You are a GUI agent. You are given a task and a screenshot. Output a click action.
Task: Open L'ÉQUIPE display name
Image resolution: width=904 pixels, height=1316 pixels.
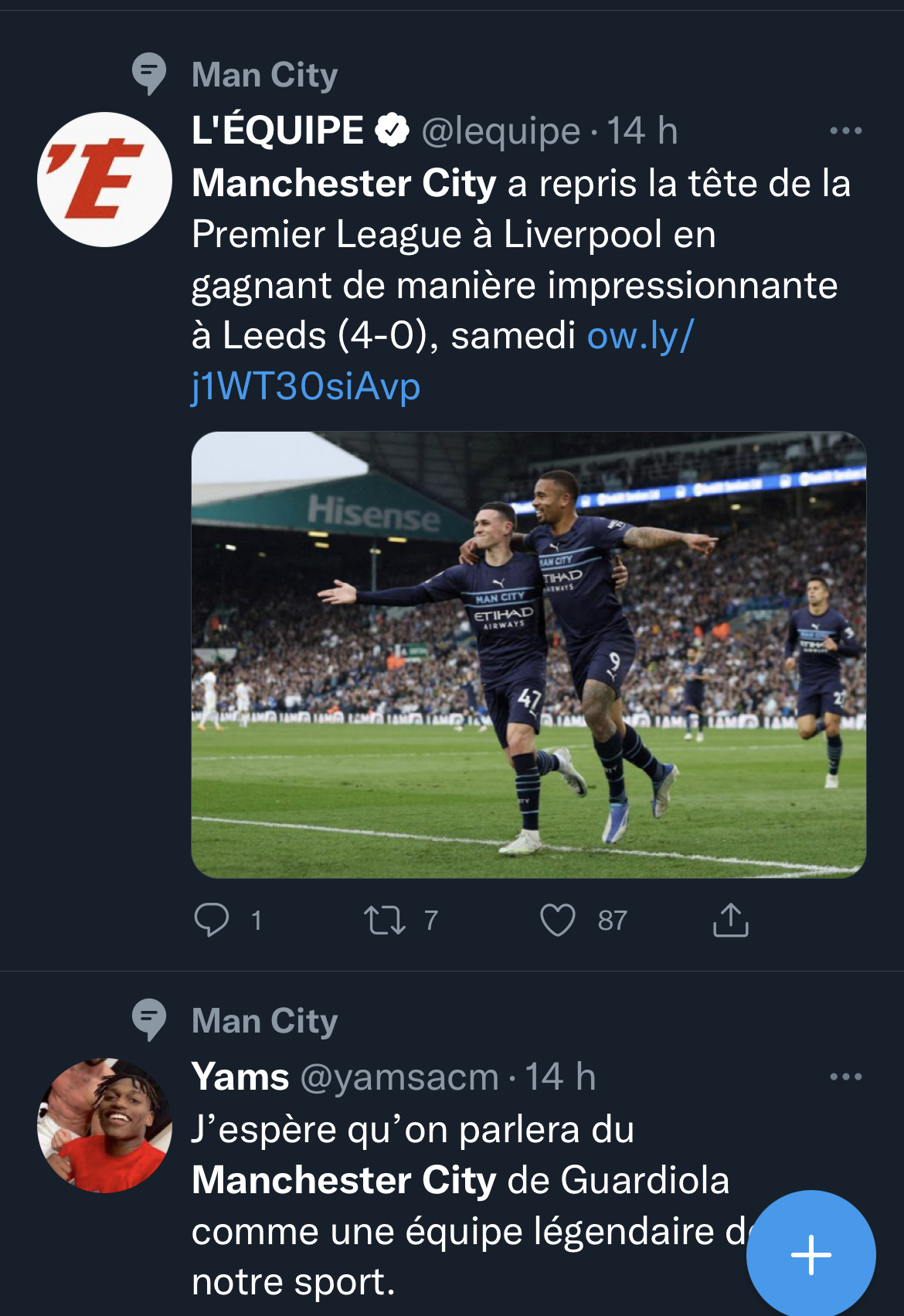click(x=277, y=130)
